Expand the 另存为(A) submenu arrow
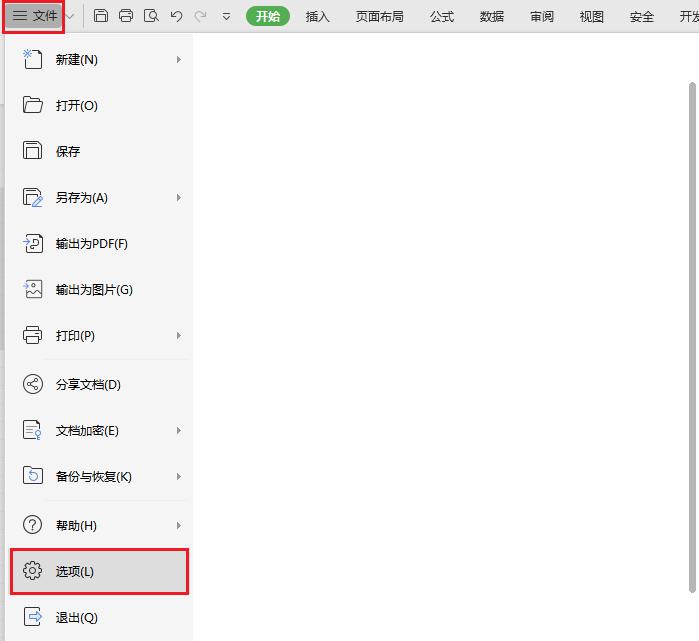Image resolution: width=699 pixels, height=641 pixels. 178,197
